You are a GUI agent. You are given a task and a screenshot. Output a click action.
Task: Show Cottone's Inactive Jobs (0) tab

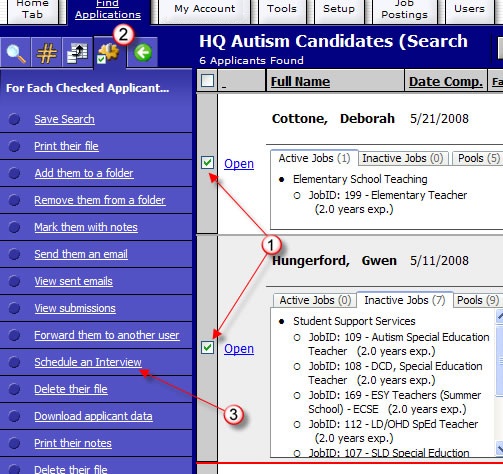(x=403, y=158)
